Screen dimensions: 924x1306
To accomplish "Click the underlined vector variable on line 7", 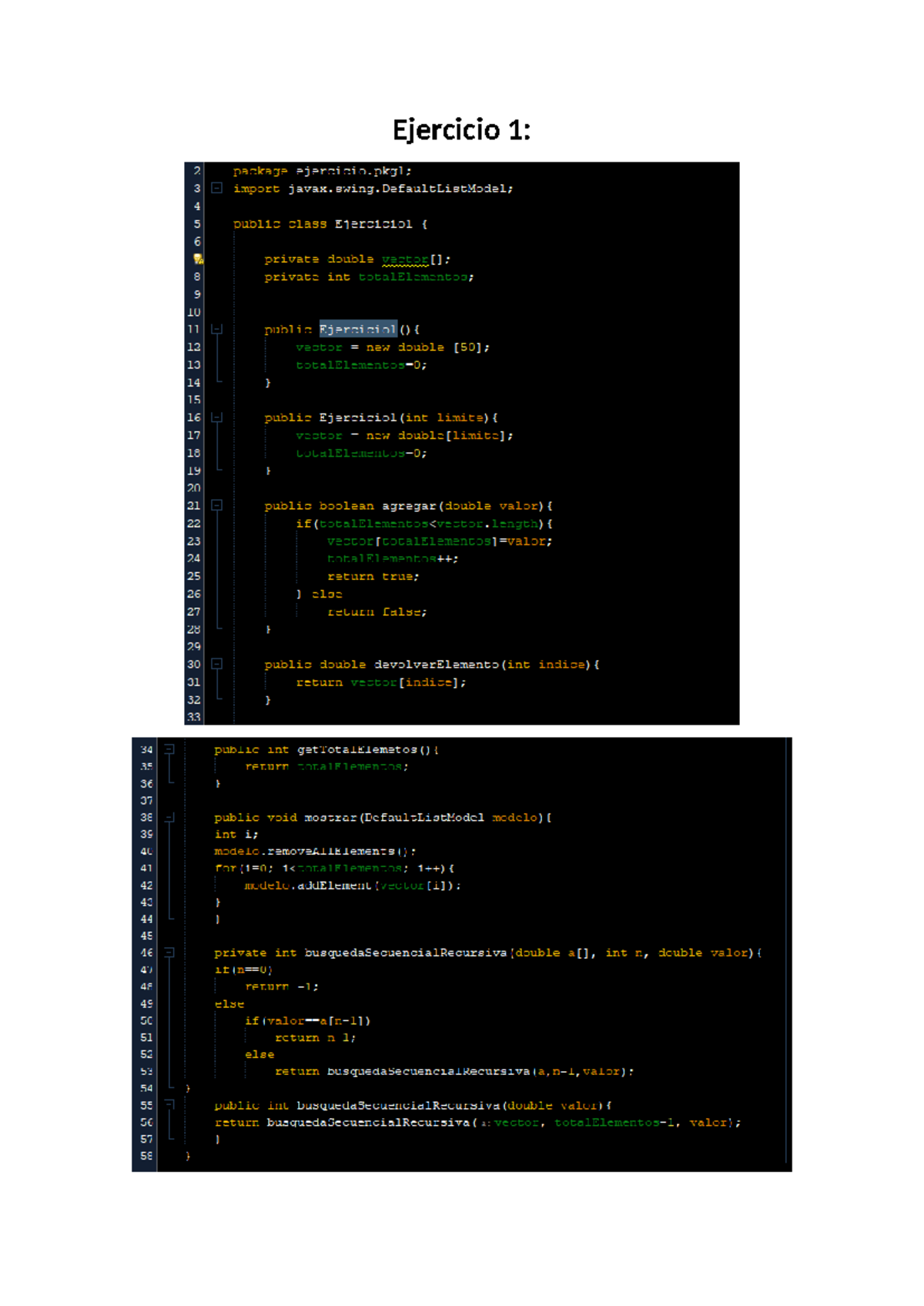I will (405, 260).
